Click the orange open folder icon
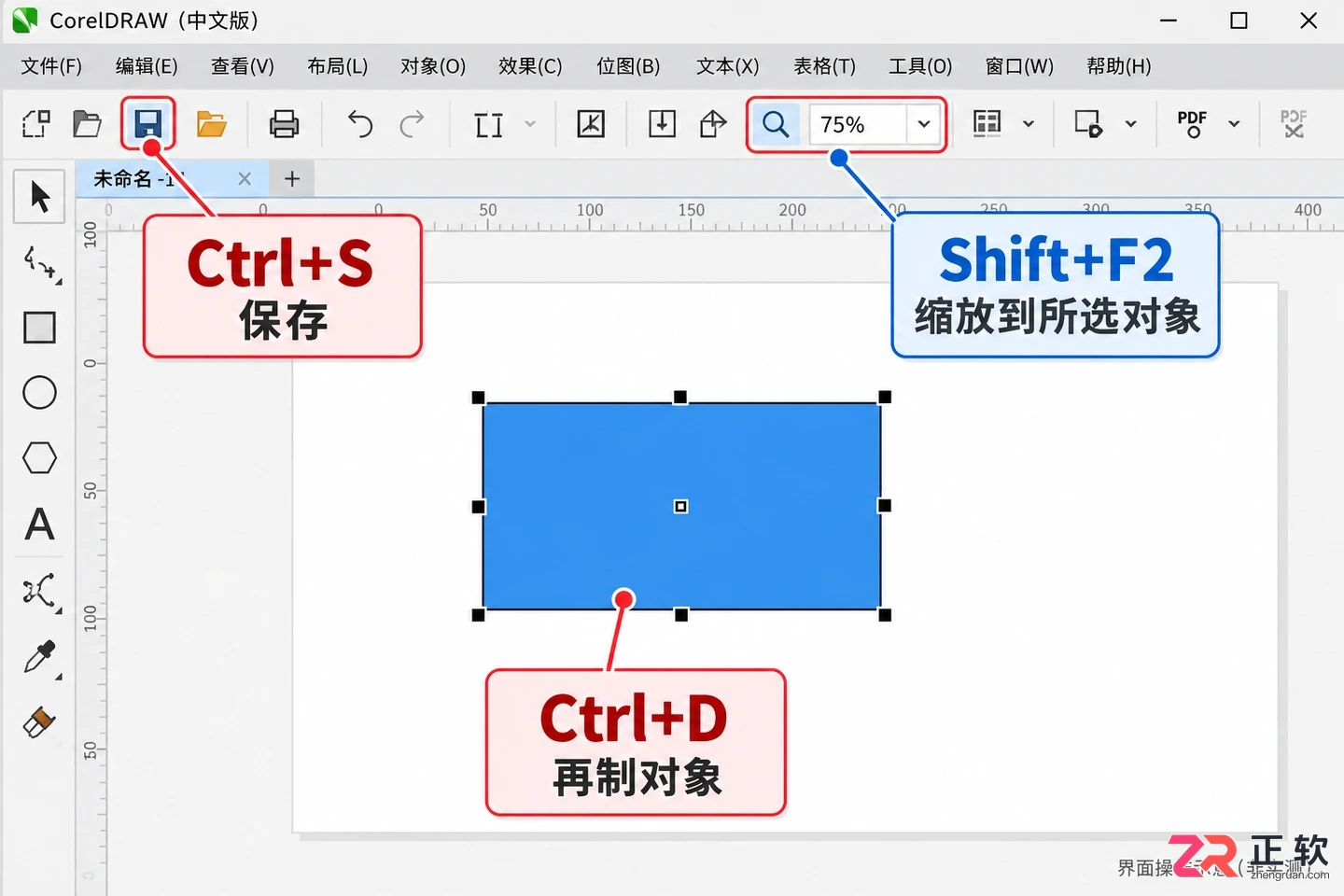 coord(212,123)
